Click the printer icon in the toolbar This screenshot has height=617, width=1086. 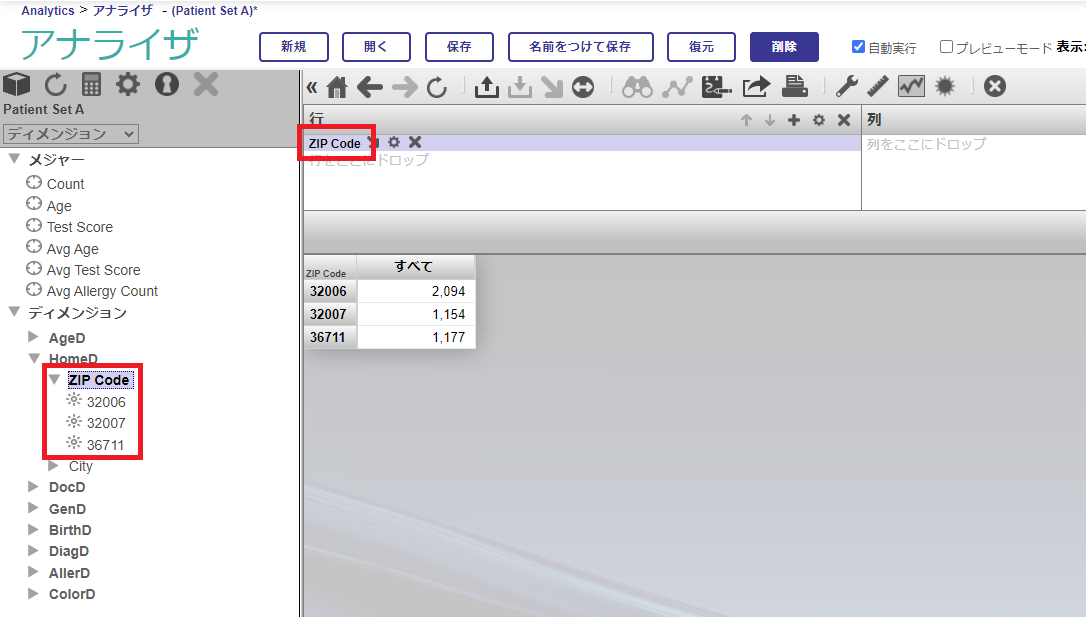[795, 87]
